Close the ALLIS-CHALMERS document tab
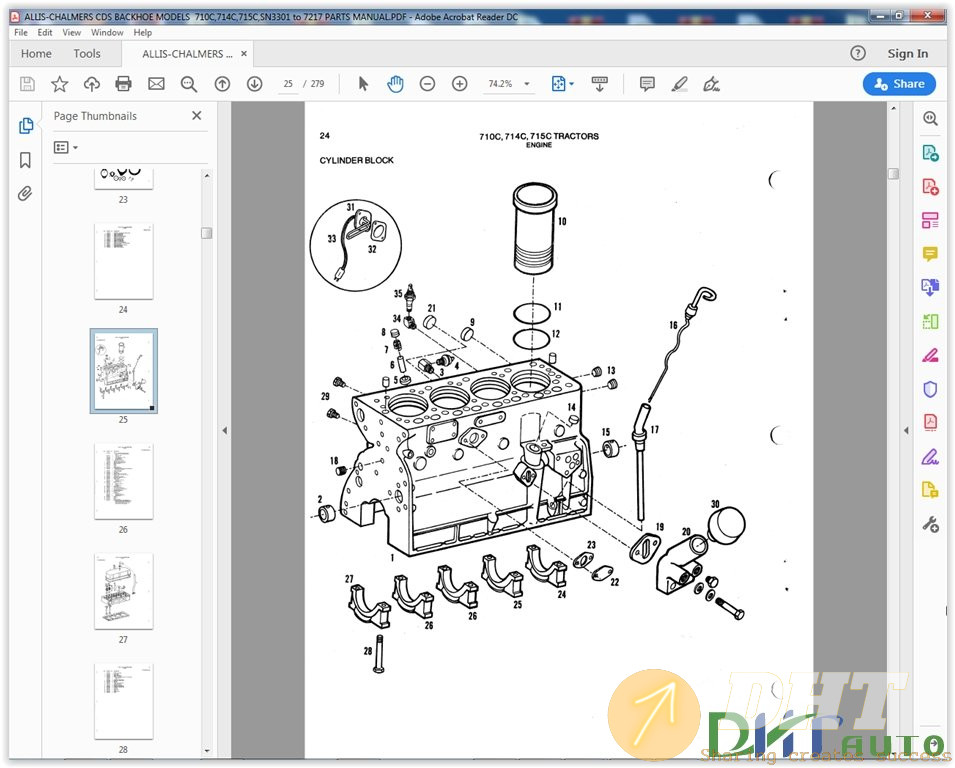 244,54
